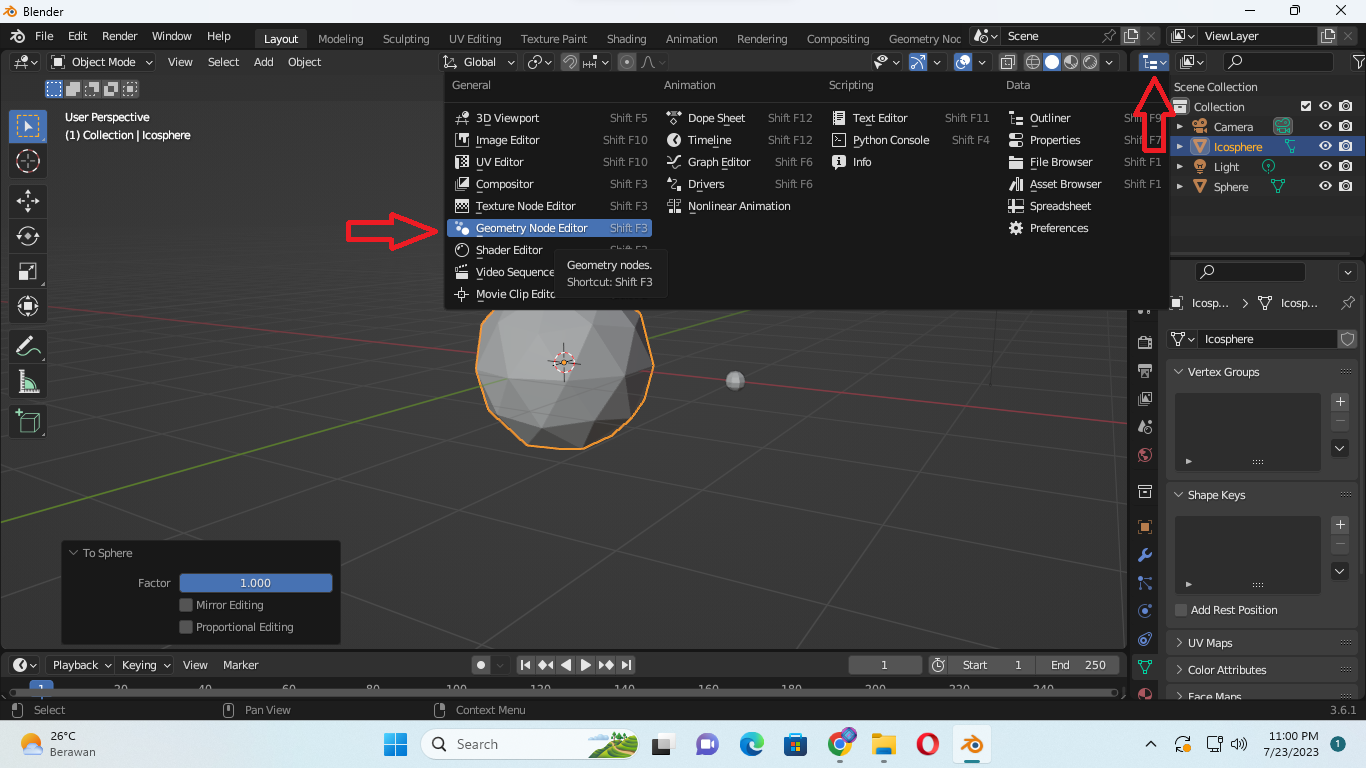Open the Render properties camera tab

point(1145,343)
